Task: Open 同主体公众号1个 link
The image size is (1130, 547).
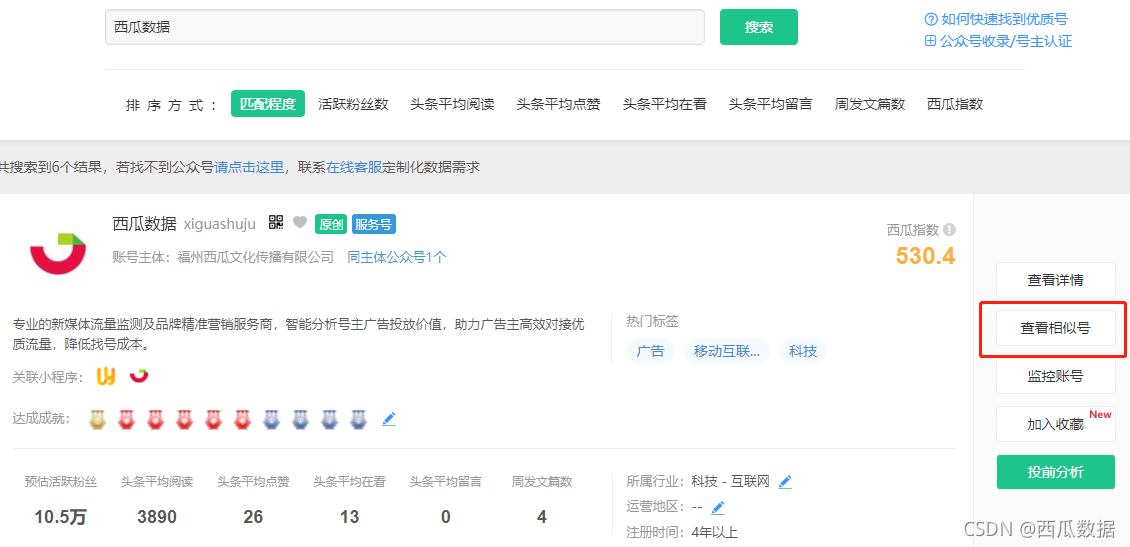Action: tap(397, 257)
